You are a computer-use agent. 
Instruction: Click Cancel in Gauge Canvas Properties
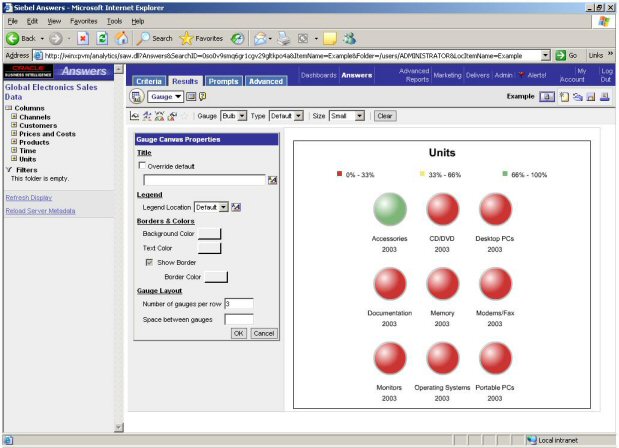click(x=264, y=333)
